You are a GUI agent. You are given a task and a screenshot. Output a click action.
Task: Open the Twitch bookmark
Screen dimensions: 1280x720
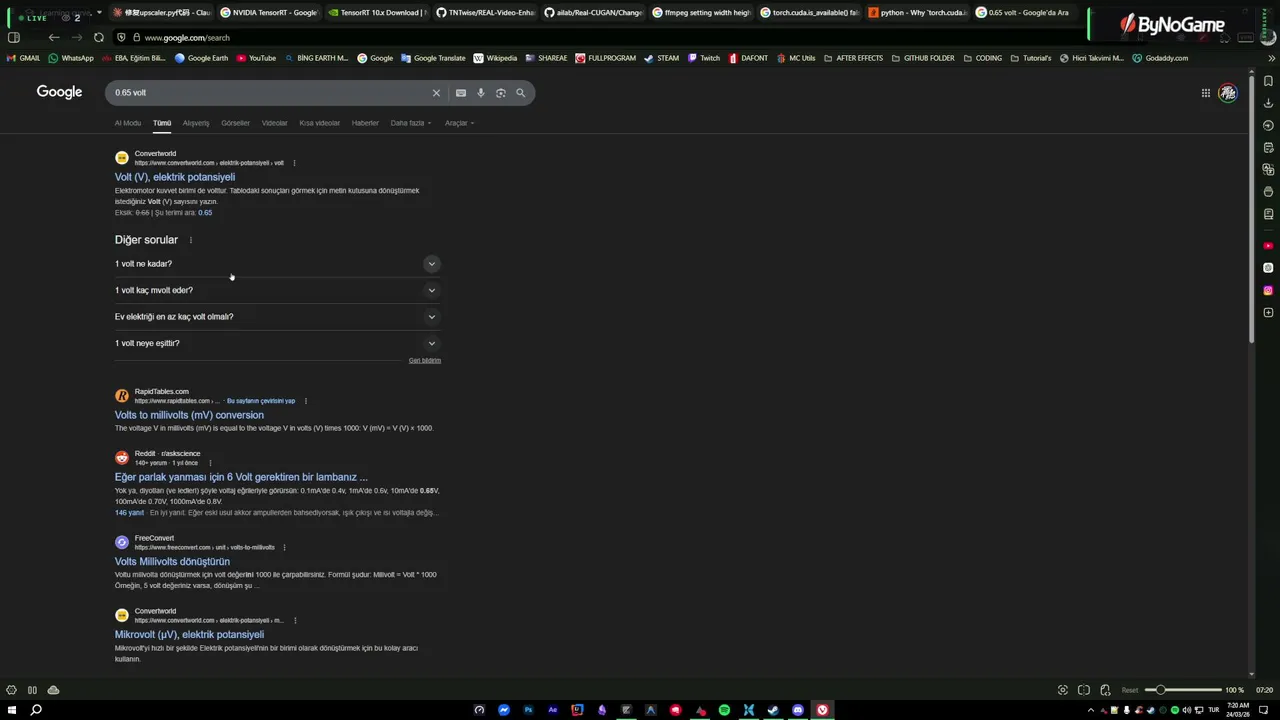[704, 58]
